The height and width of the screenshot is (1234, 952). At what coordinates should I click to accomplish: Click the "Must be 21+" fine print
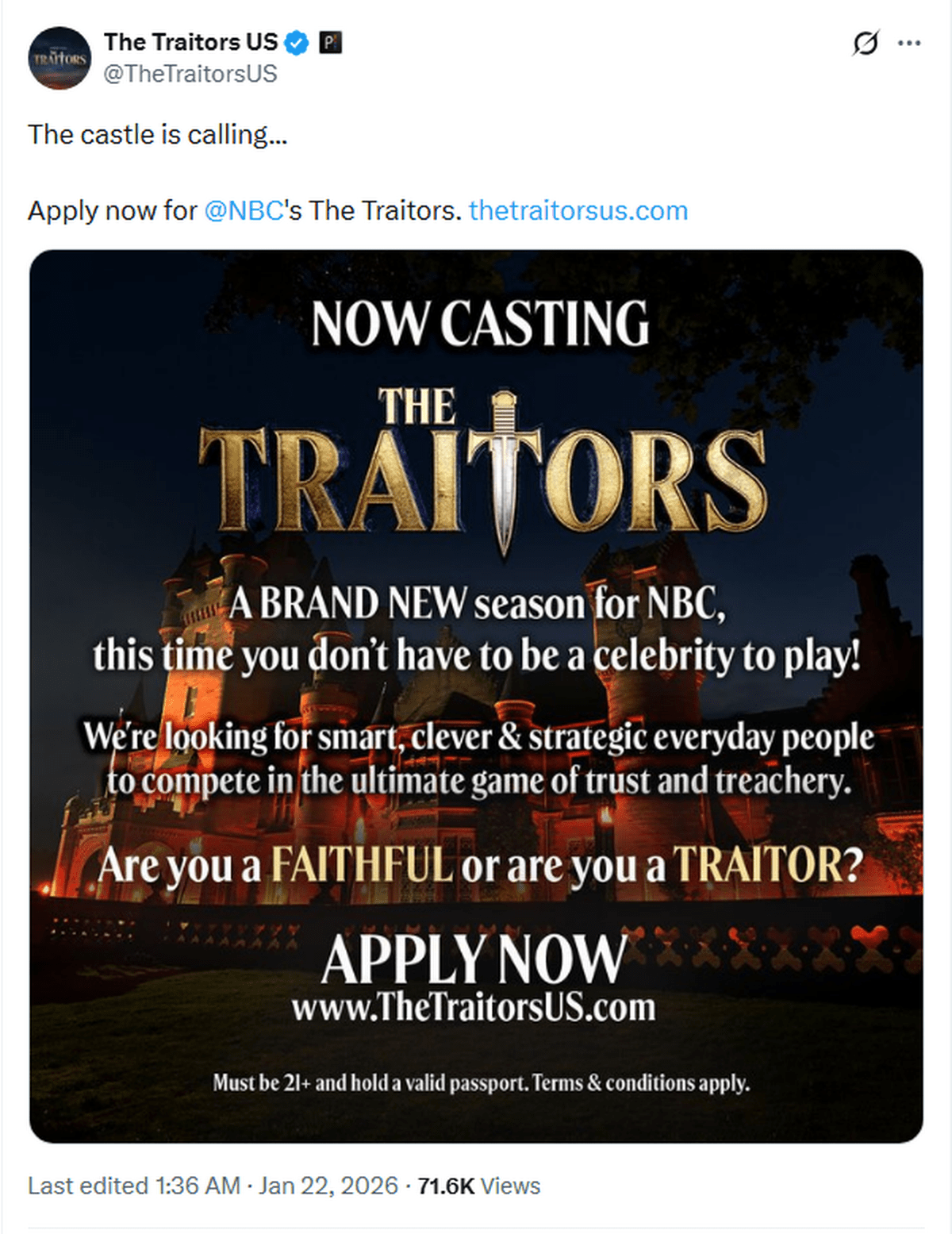(x=481, y=1082)
